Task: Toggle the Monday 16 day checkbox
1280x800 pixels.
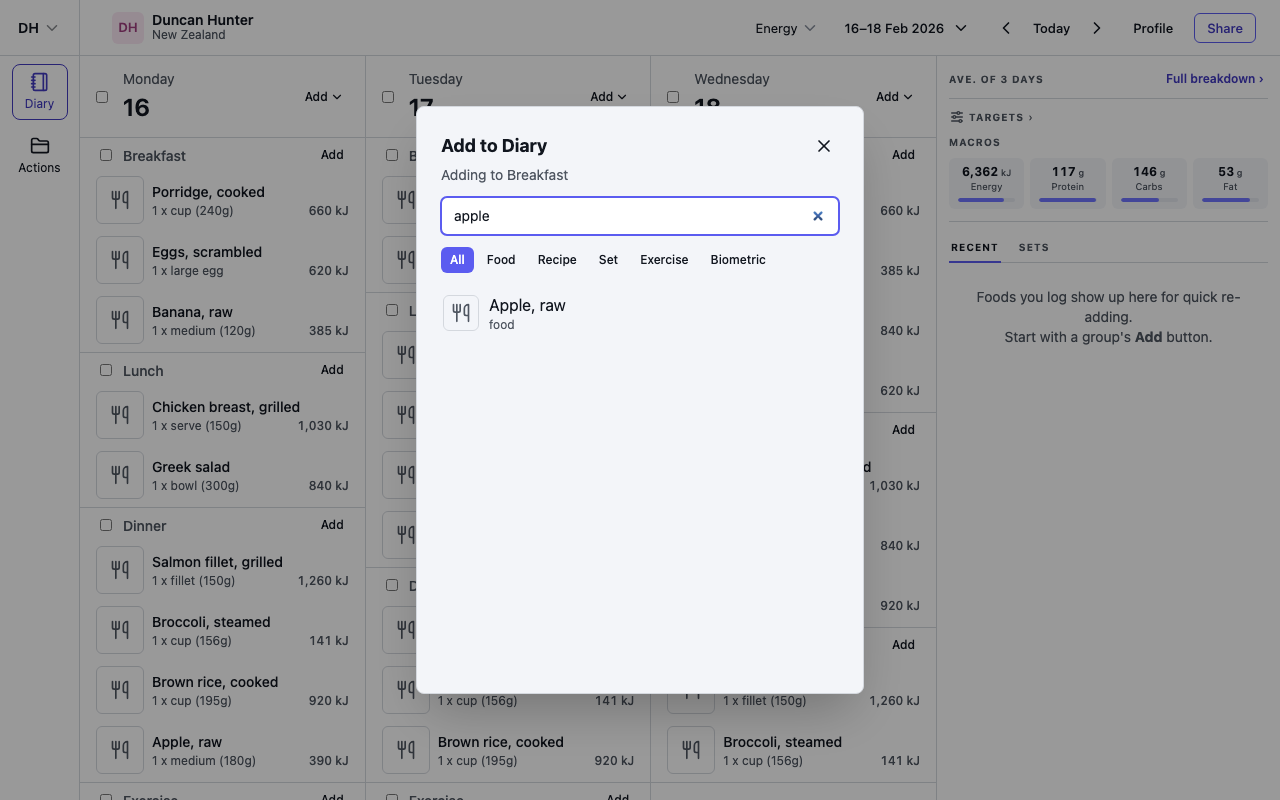Action: [x=102, y=97]
